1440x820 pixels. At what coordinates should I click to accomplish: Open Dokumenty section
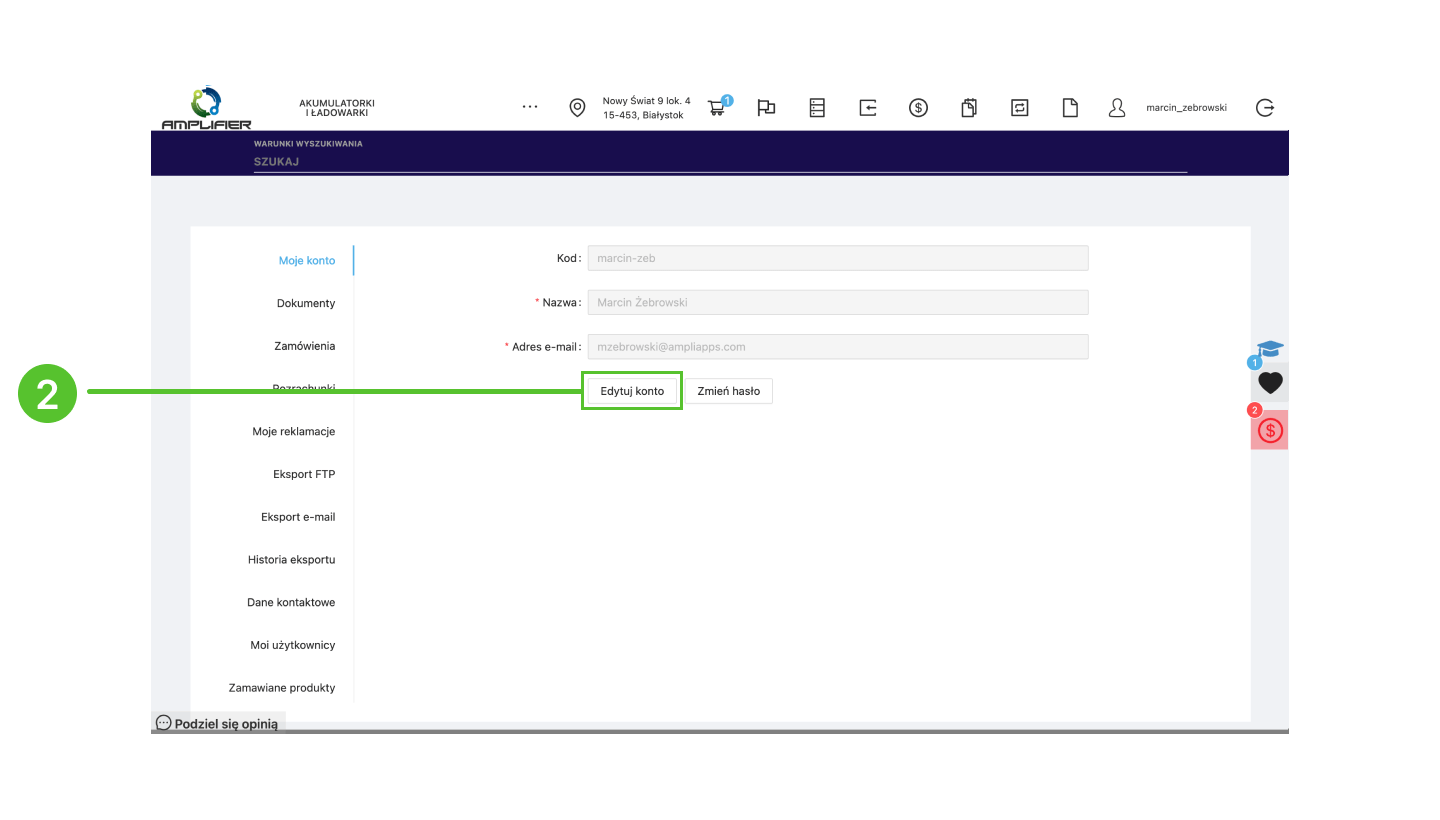click(306, 303)
